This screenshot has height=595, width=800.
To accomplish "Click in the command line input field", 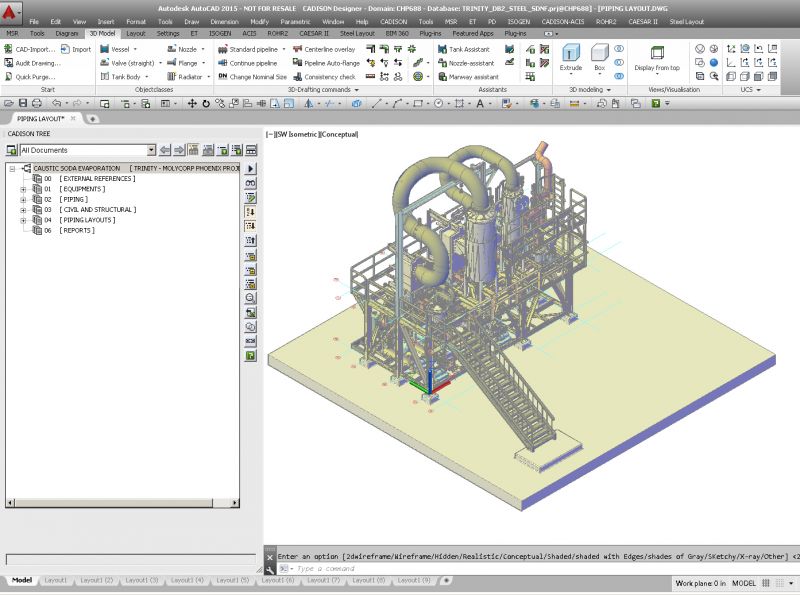I will (x=541, y=569).
